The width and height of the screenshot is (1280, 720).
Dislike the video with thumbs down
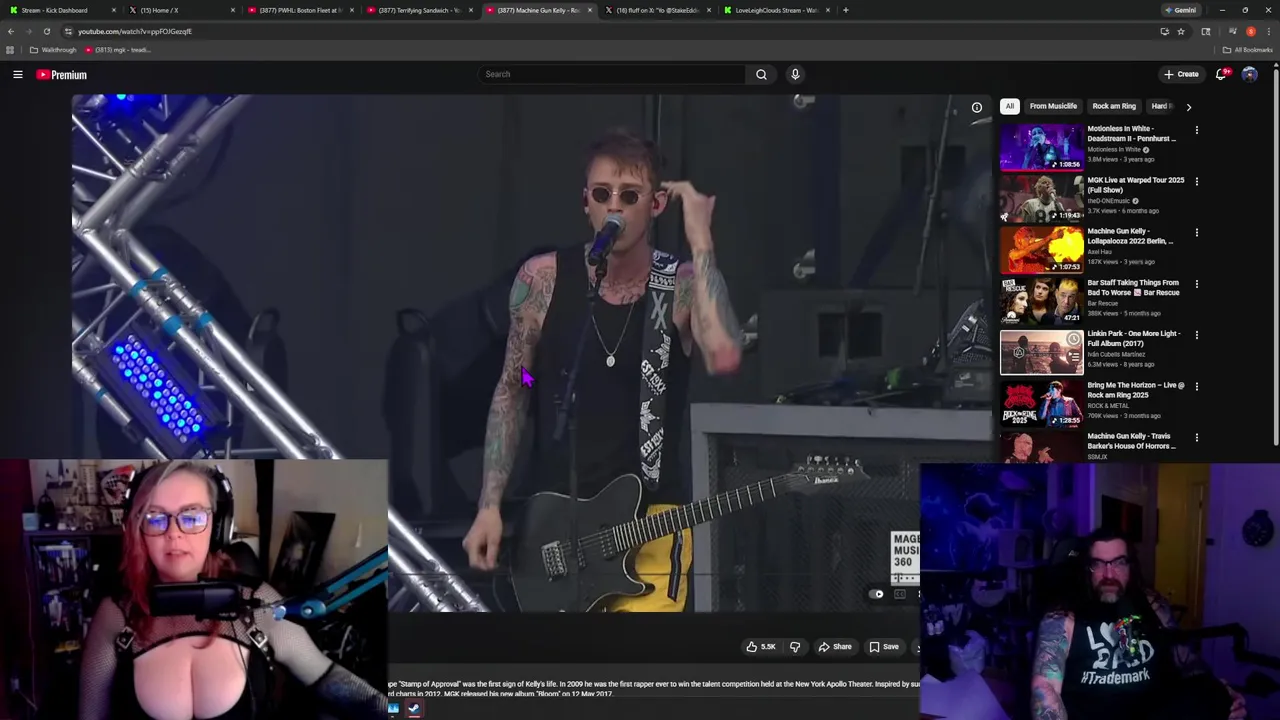click(x=795, y=647)
